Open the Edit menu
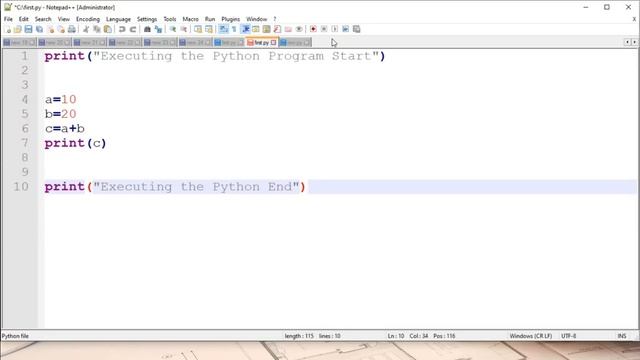This screenshot has height=360, width=640. click(24, 19)
